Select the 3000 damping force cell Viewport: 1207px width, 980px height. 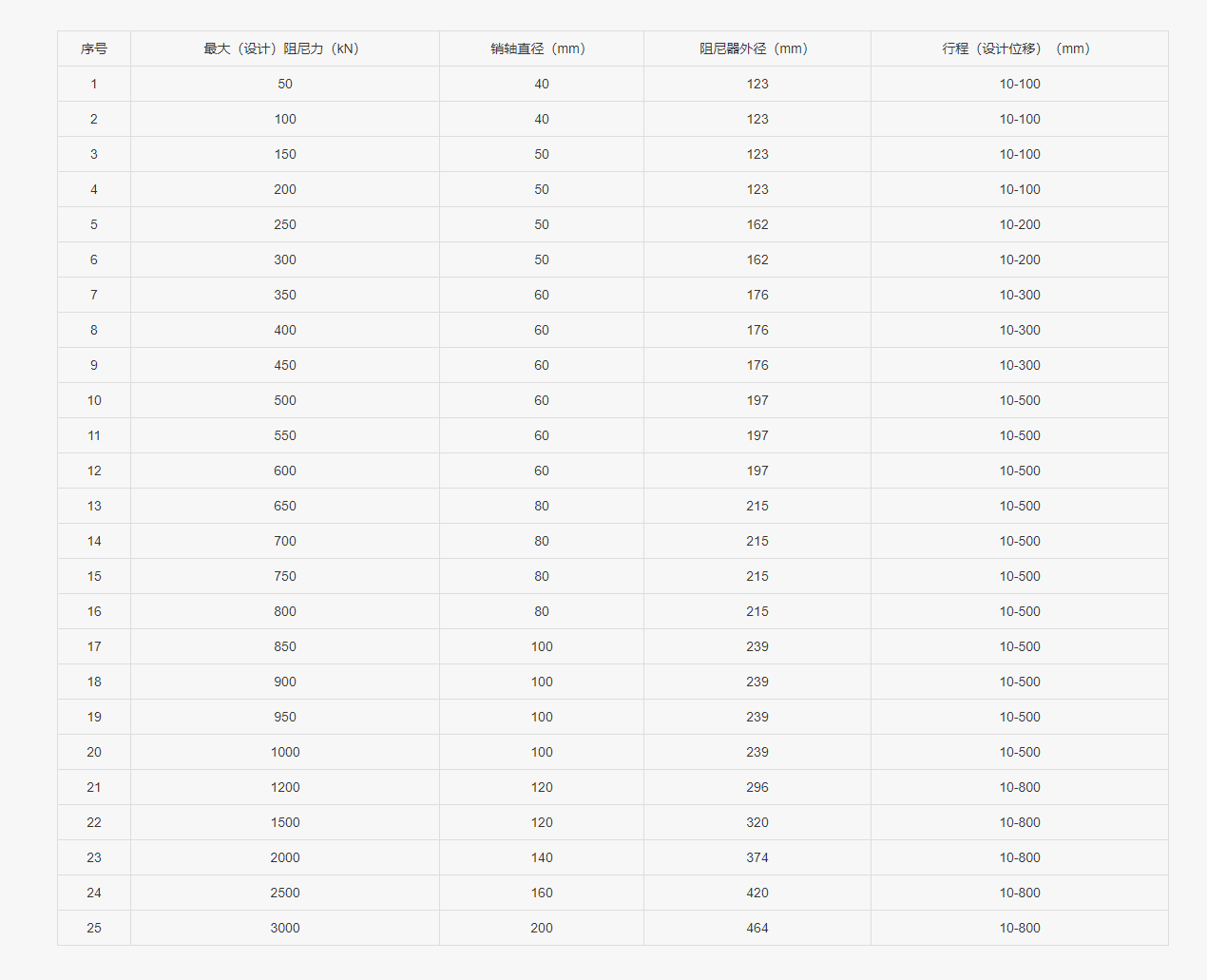285,928
